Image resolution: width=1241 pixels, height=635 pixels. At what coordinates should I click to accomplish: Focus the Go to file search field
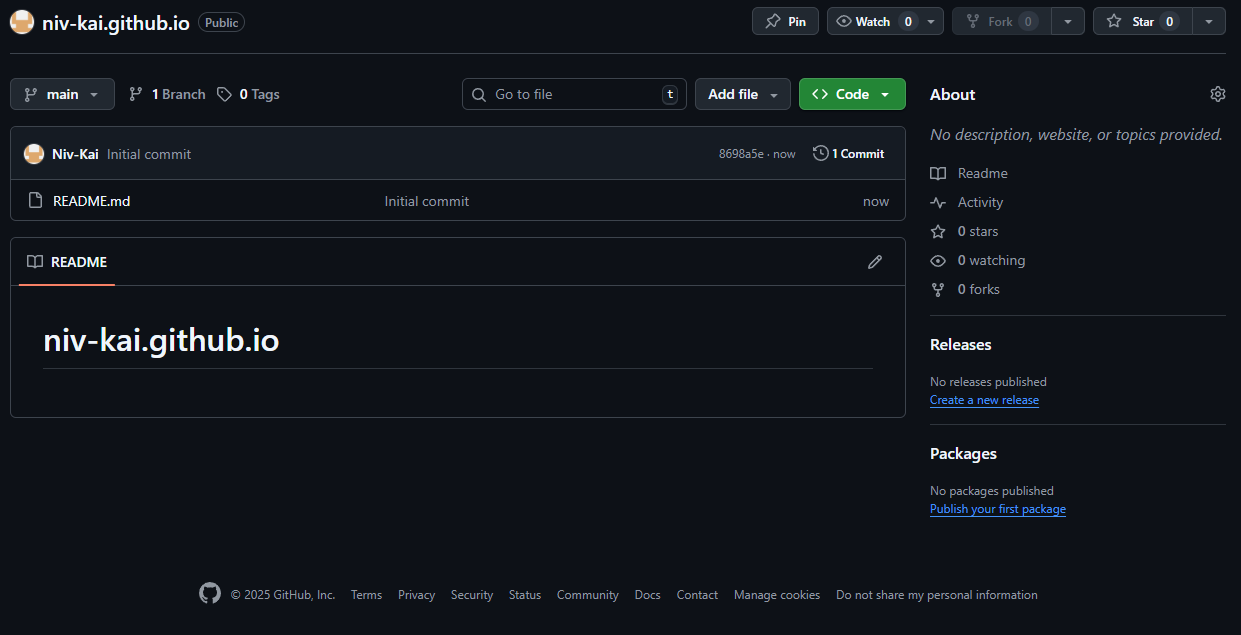coord(574,94)
